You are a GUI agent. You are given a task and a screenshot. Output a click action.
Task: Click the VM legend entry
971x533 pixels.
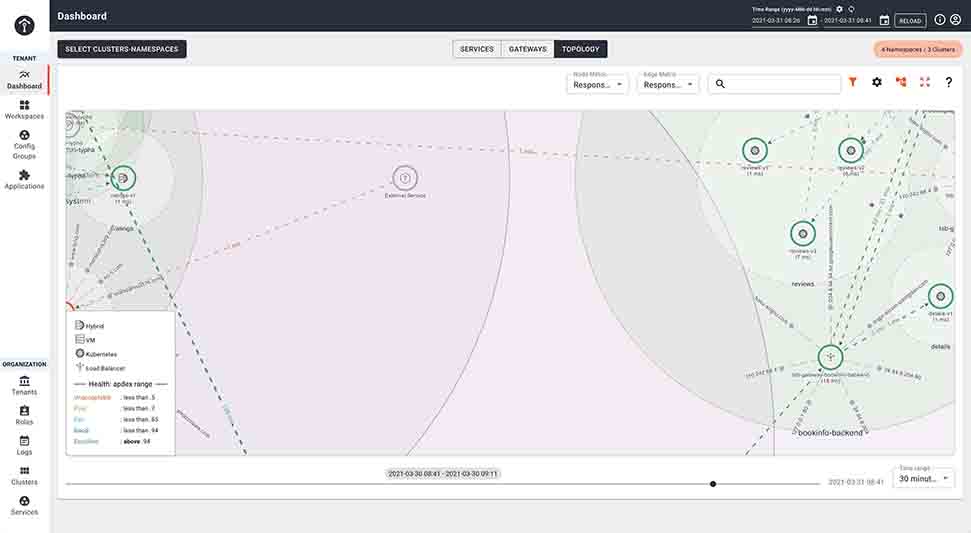click(85, 340)
